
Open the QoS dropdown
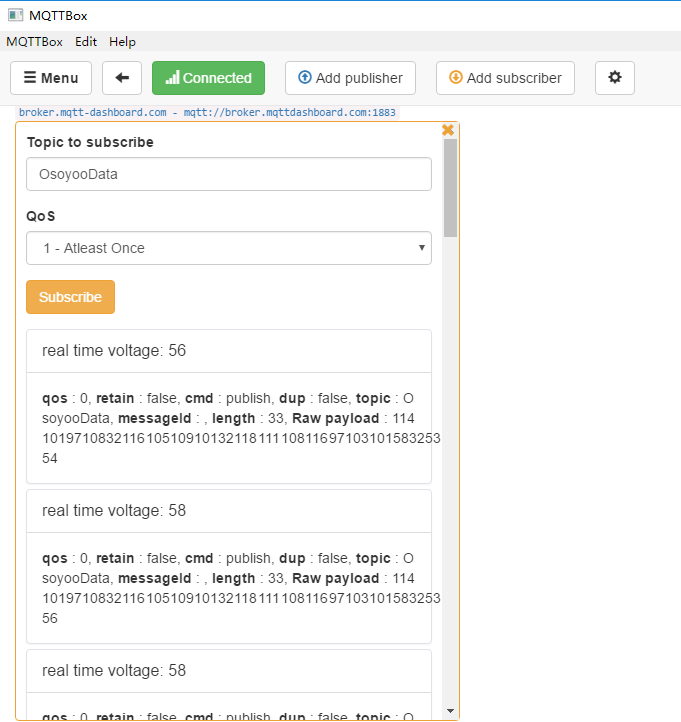[229, 248]
